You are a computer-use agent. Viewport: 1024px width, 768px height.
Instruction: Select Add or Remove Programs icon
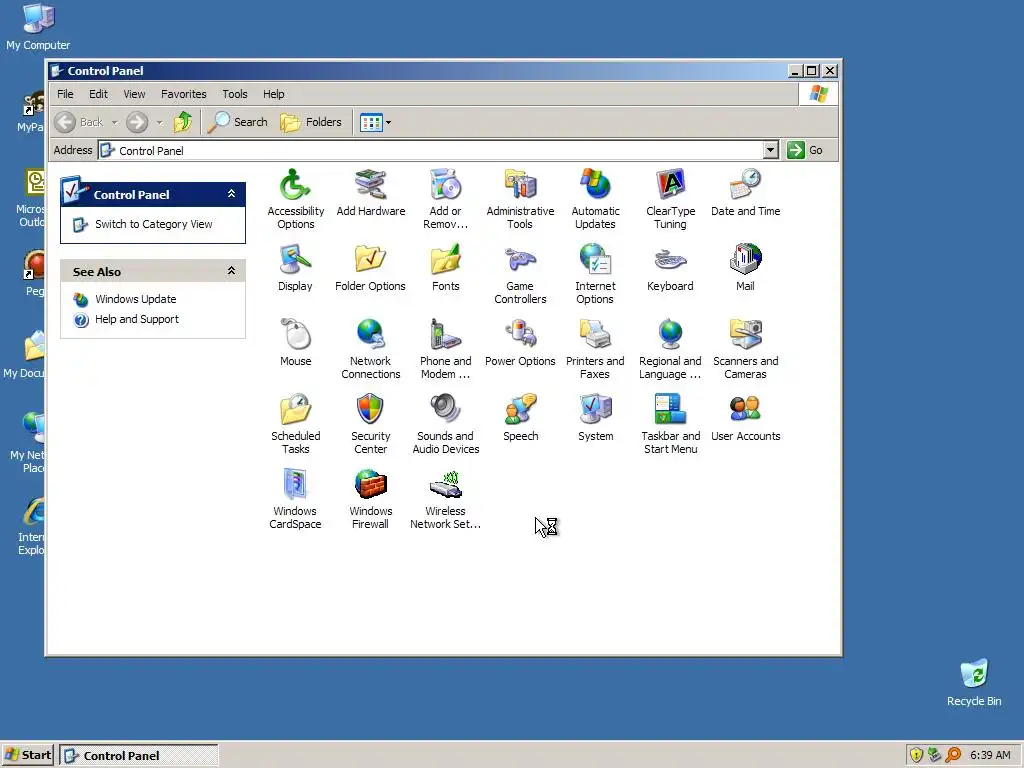445,185
